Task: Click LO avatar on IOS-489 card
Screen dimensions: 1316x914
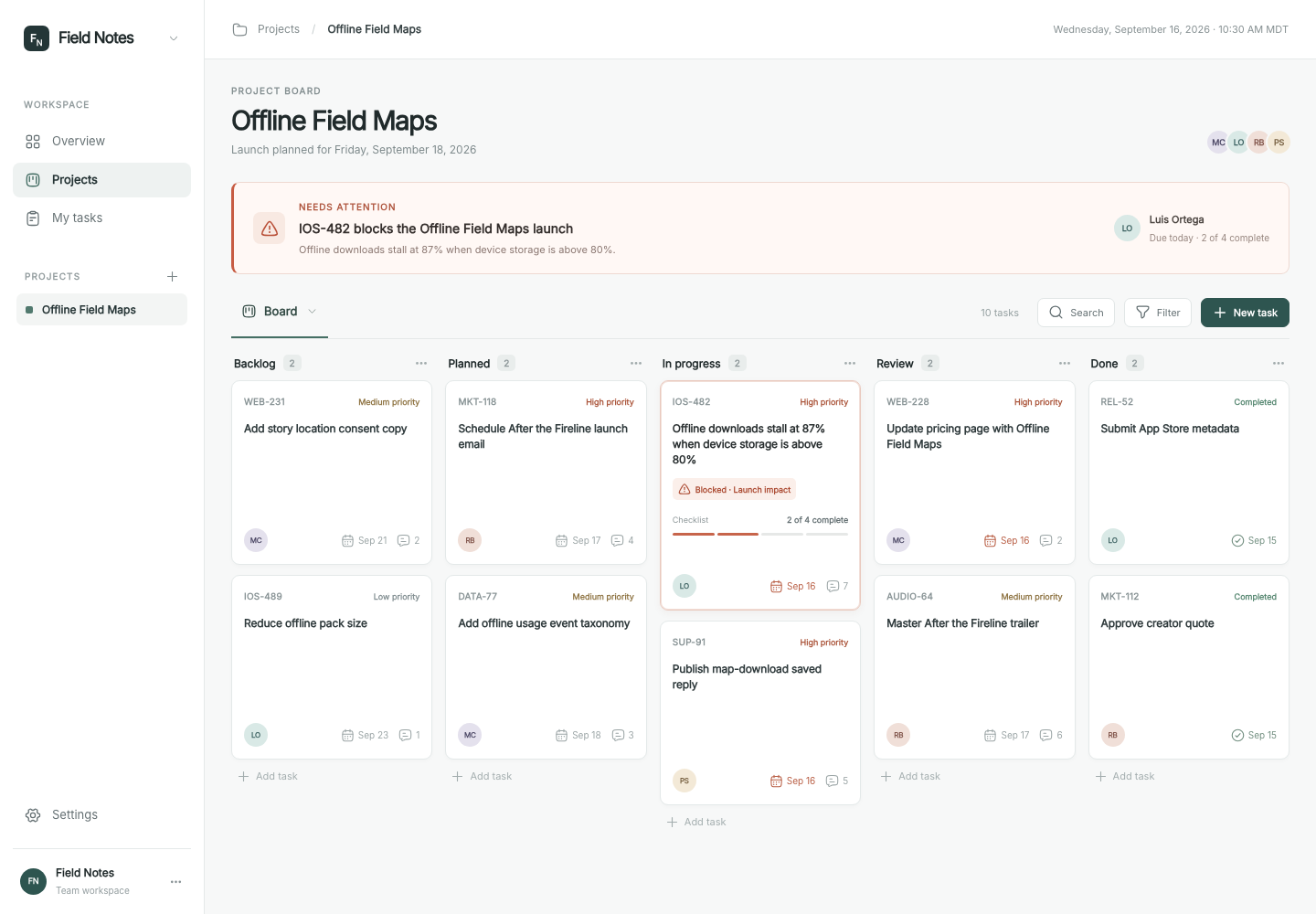Action: (x=256, y=735)
